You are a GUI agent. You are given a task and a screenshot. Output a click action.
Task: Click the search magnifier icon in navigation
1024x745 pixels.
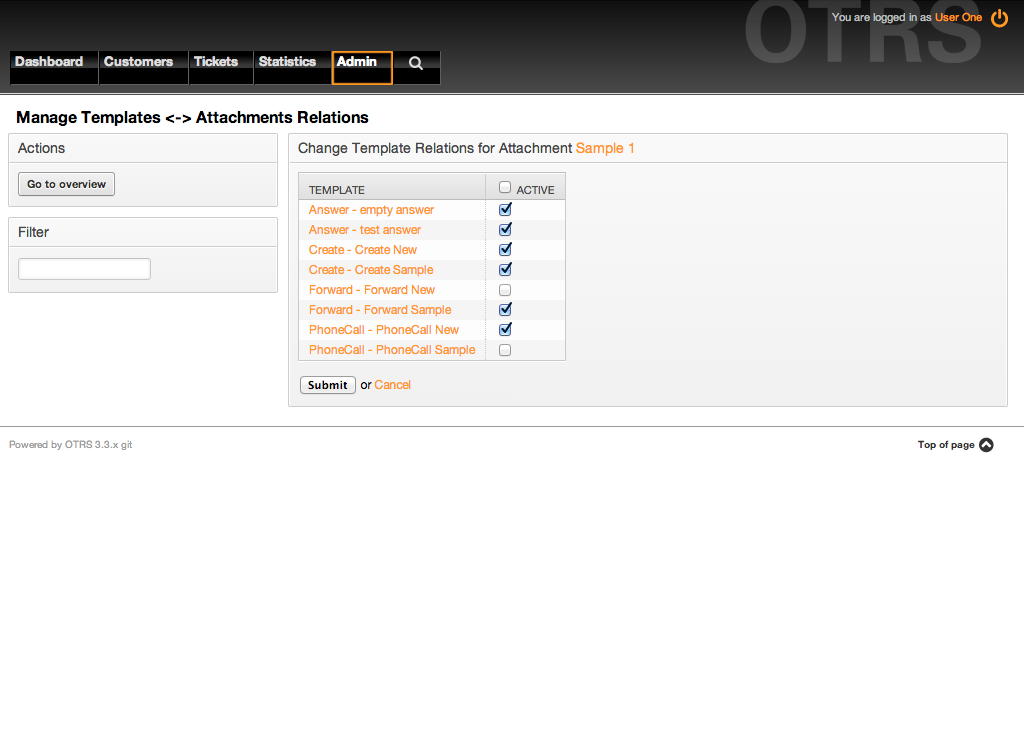point(416,63)
